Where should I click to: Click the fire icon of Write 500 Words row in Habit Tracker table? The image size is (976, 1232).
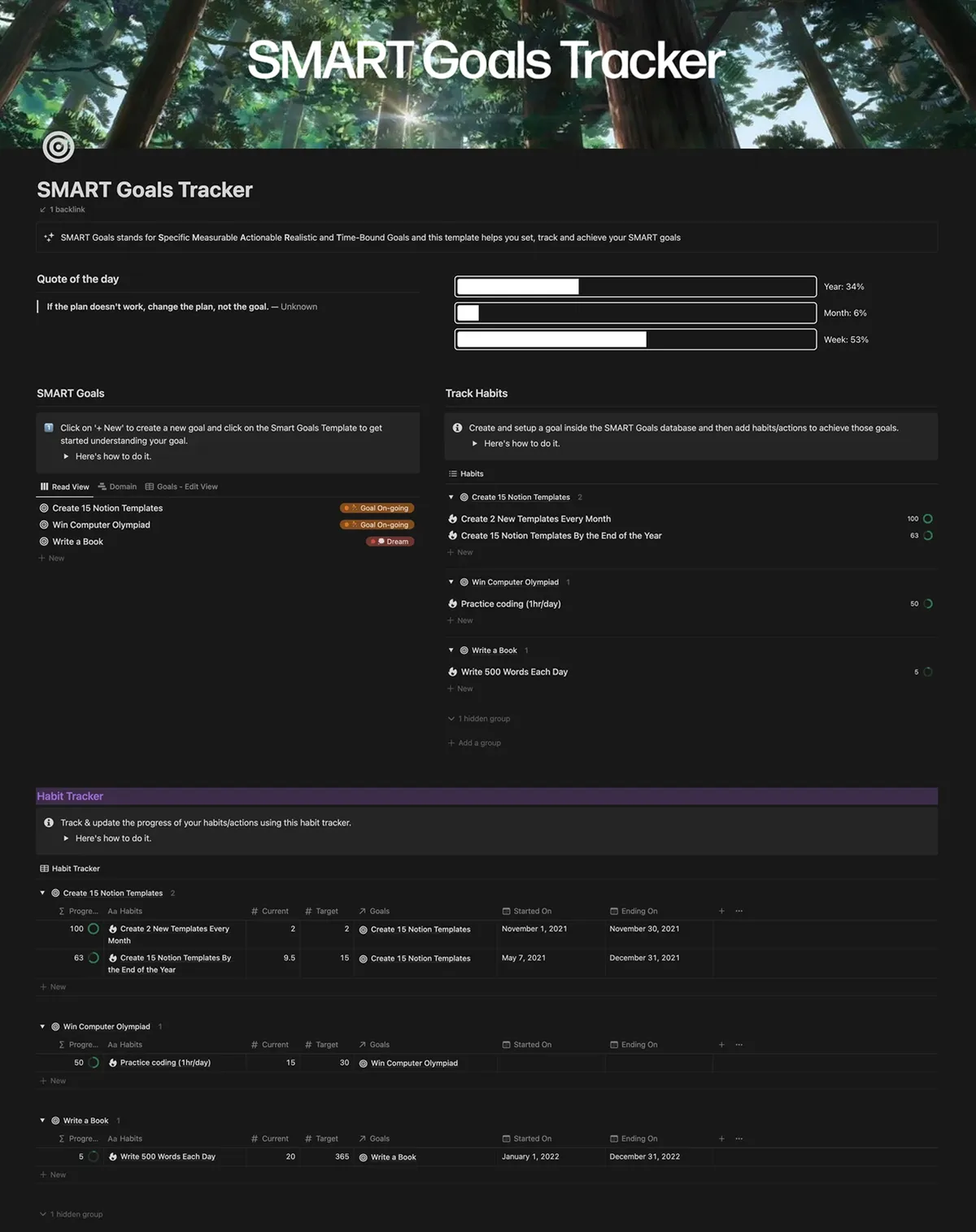[x=113, y=1156]
